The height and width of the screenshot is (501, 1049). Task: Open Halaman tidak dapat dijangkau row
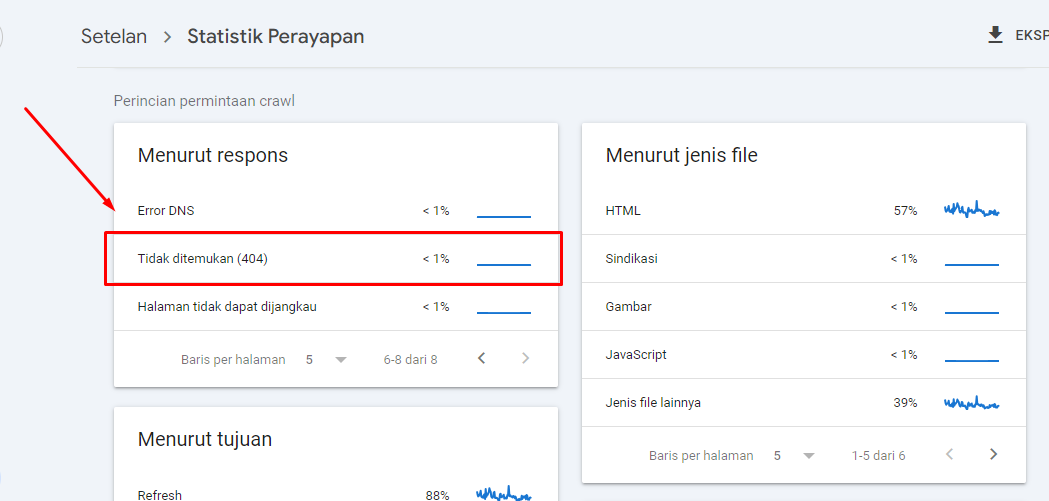point(336,306)
